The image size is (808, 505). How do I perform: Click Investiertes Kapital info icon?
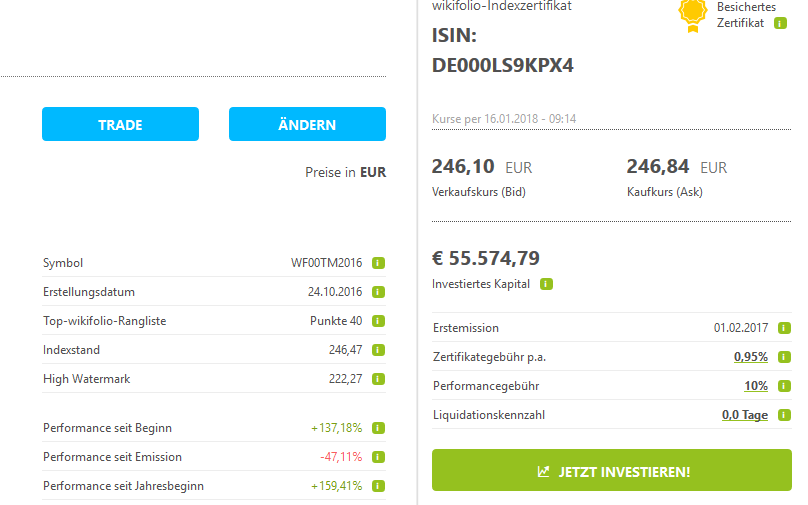(546, 284)
